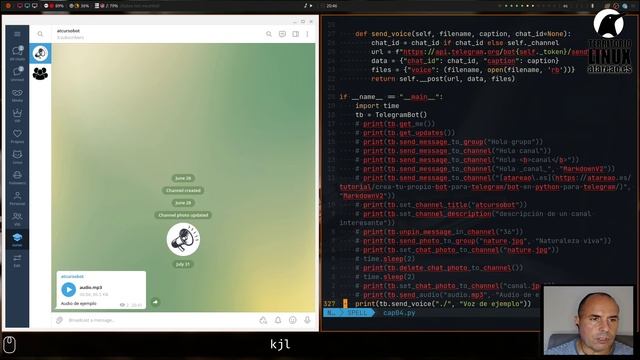Forward the audio message using share arrow
Viewport: 640px width, 360px height.
[155, 302]
